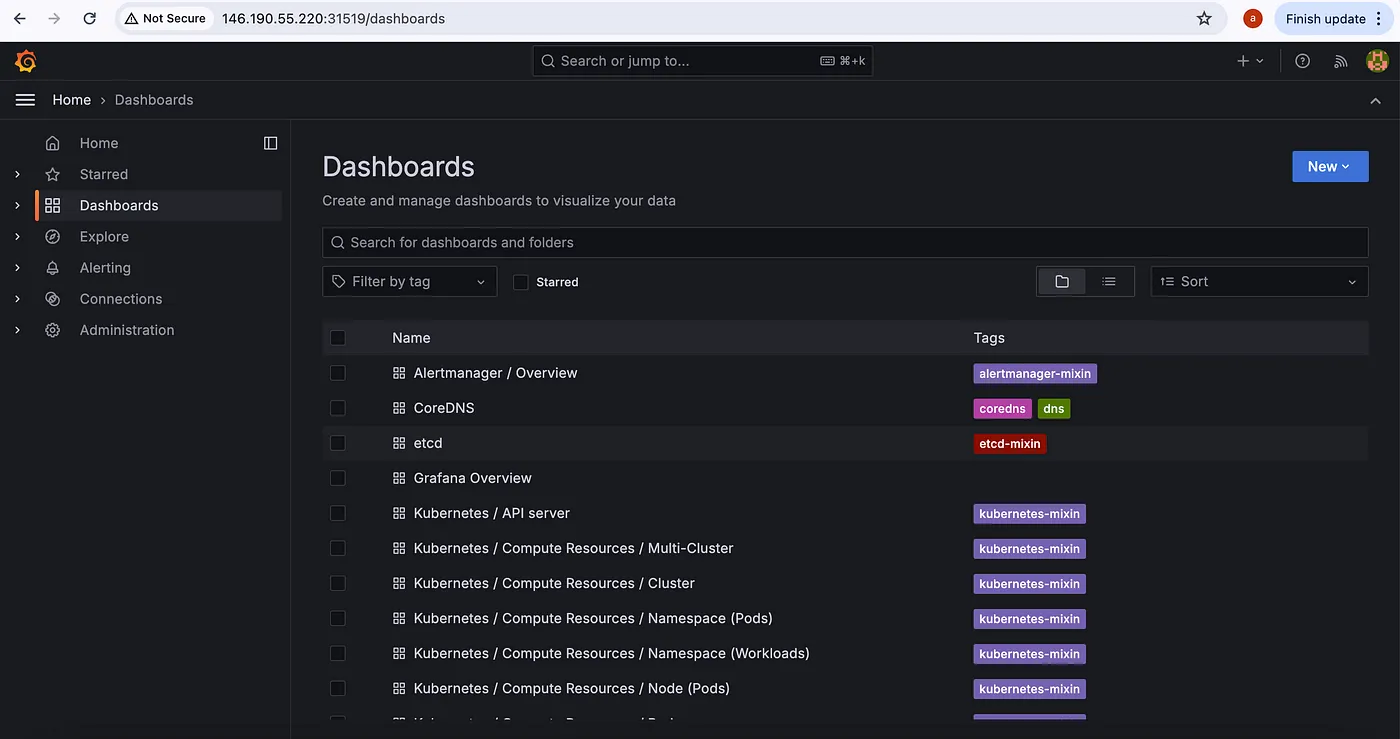
Task: Open Starred in the sidebar
Action: tap(104, 174)
